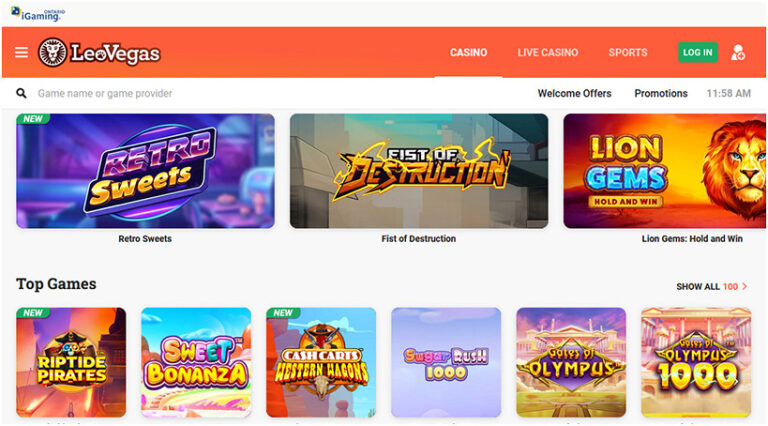Open the Fist of Destruction banner
This screenshot has width=768, height=426.
(x=419, y=171)
